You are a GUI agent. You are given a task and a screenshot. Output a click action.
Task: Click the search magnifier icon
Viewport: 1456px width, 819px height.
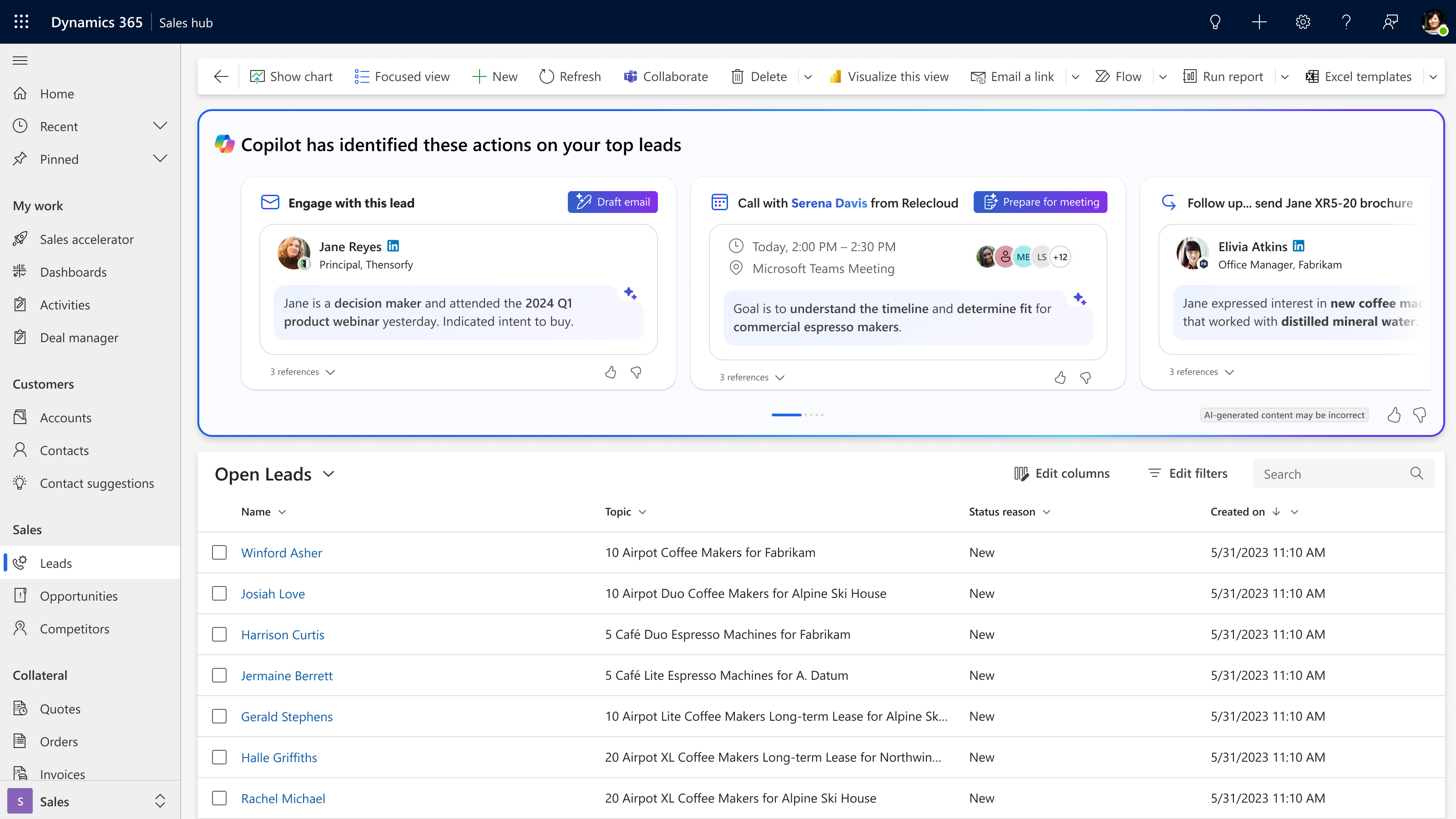point(1416,474)
